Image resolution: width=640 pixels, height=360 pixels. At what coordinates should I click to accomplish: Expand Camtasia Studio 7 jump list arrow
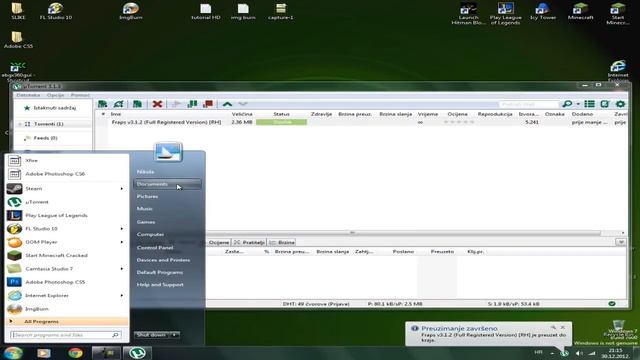pos(122,269)
